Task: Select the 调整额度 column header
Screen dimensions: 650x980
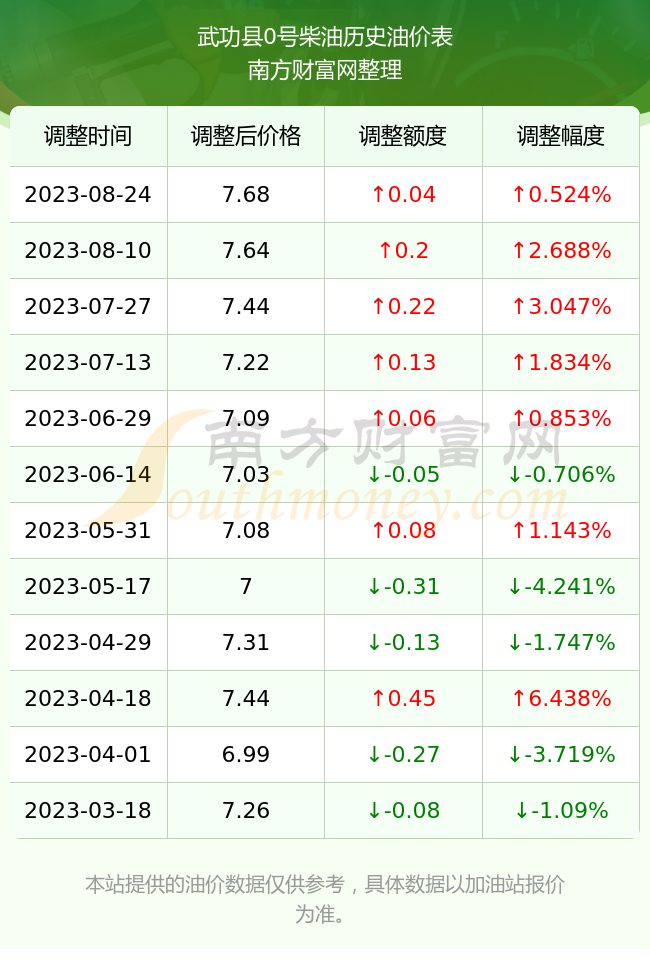Action: tap(403, 136)
